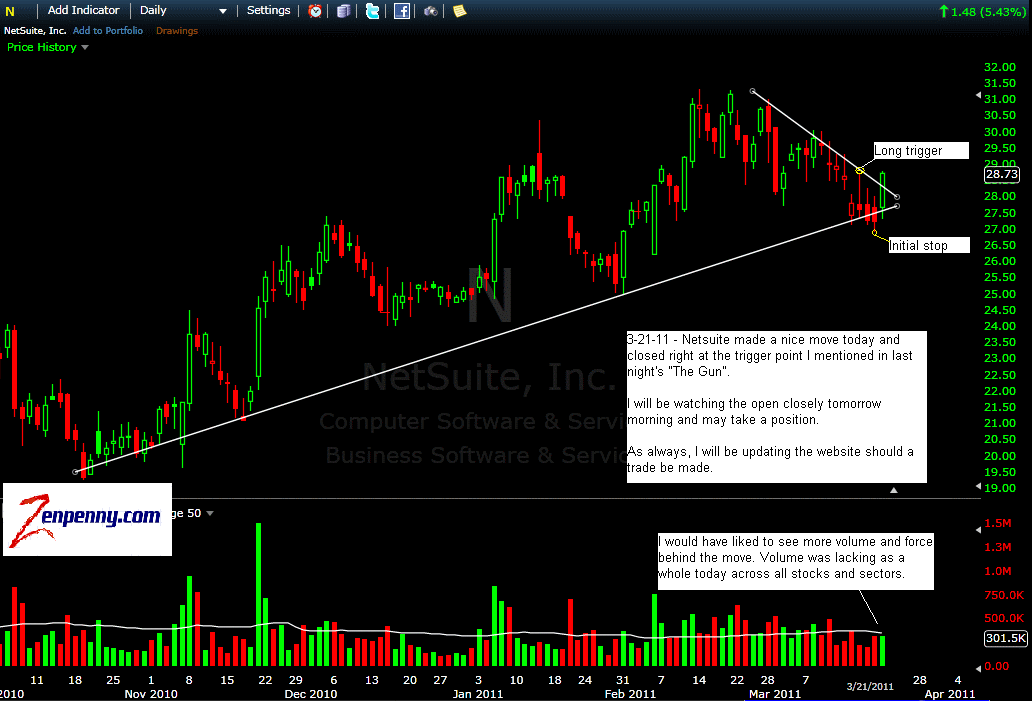
Task: Click the Add to Portfolio link
Action: [x=108, y=30]
